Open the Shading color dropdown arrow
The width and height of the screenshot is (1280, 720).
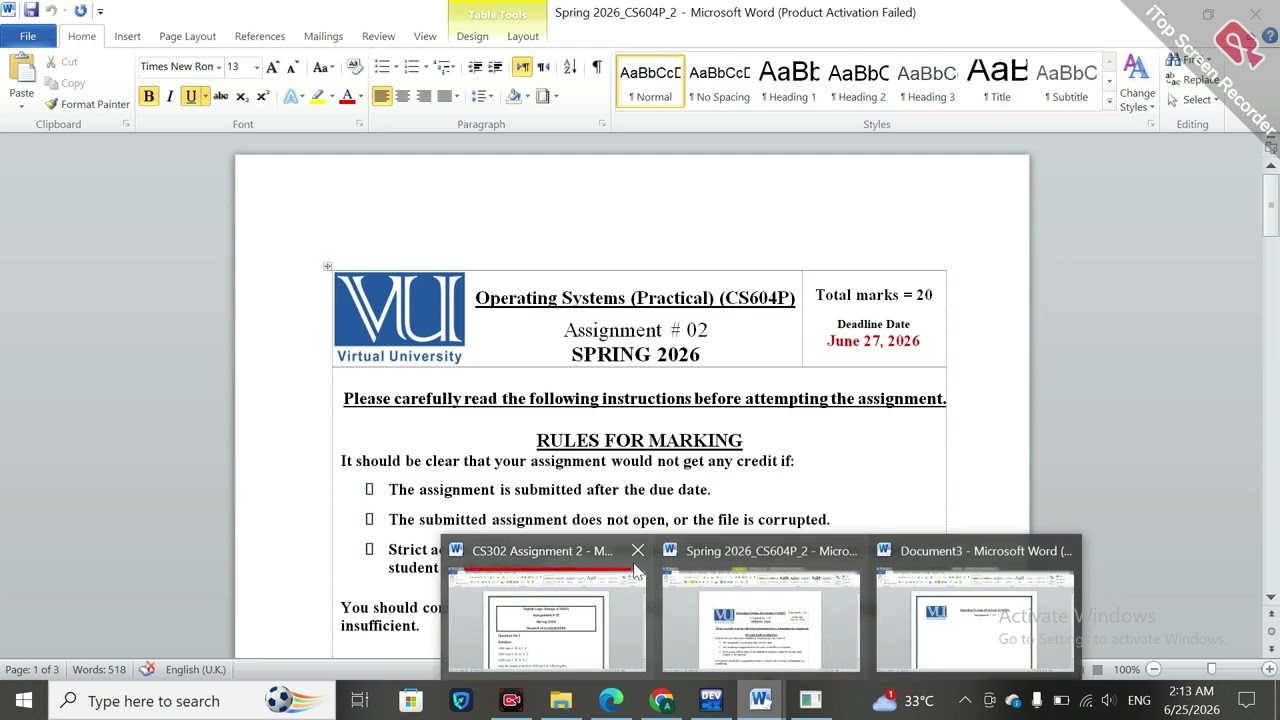[528, 96]
